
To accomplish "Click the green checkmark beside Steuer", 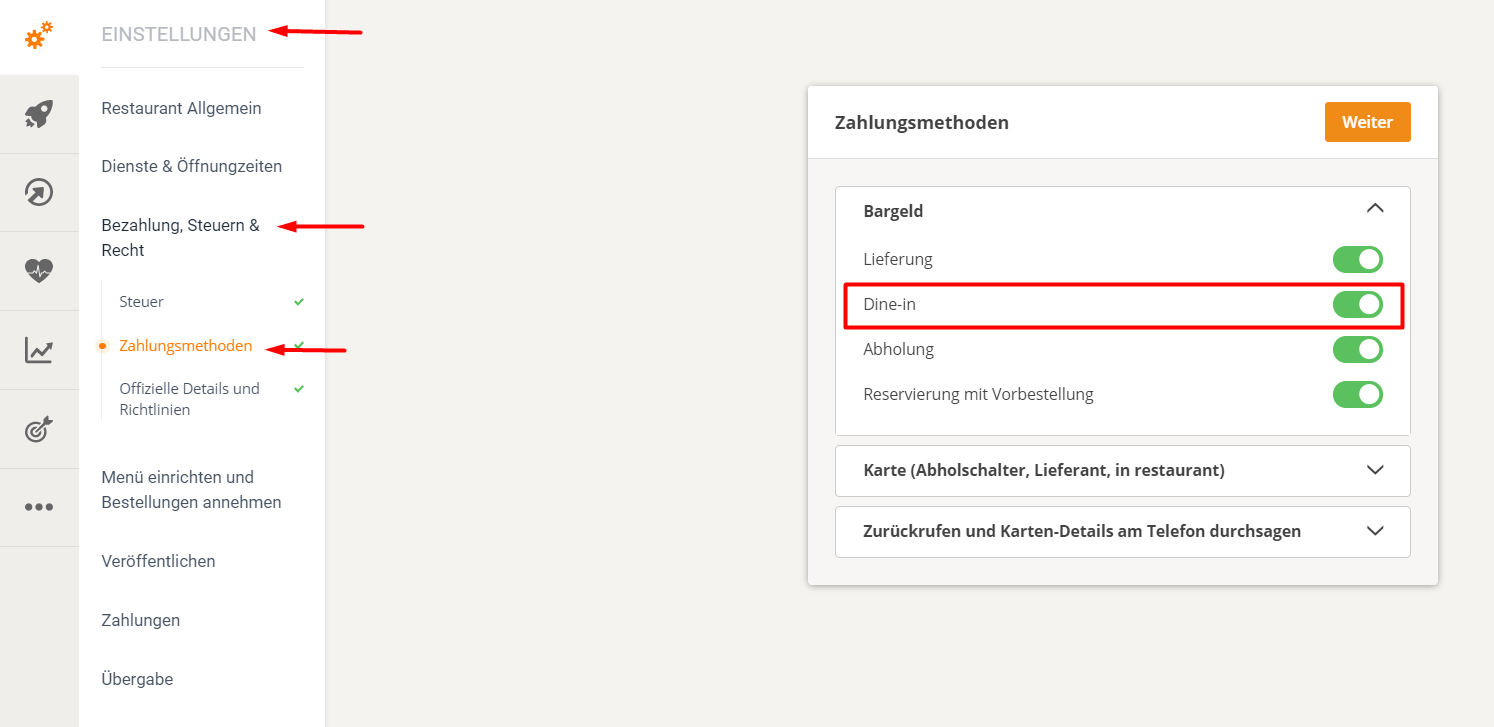I will [x=299, y=301].
